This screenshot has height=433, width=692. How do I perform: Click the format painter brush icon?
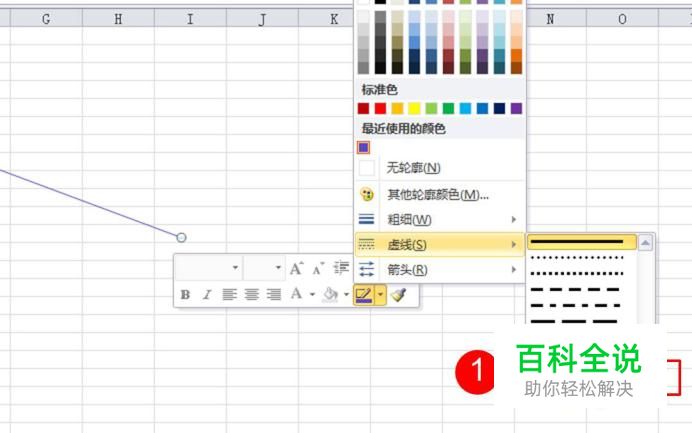[x=399, y=294]
